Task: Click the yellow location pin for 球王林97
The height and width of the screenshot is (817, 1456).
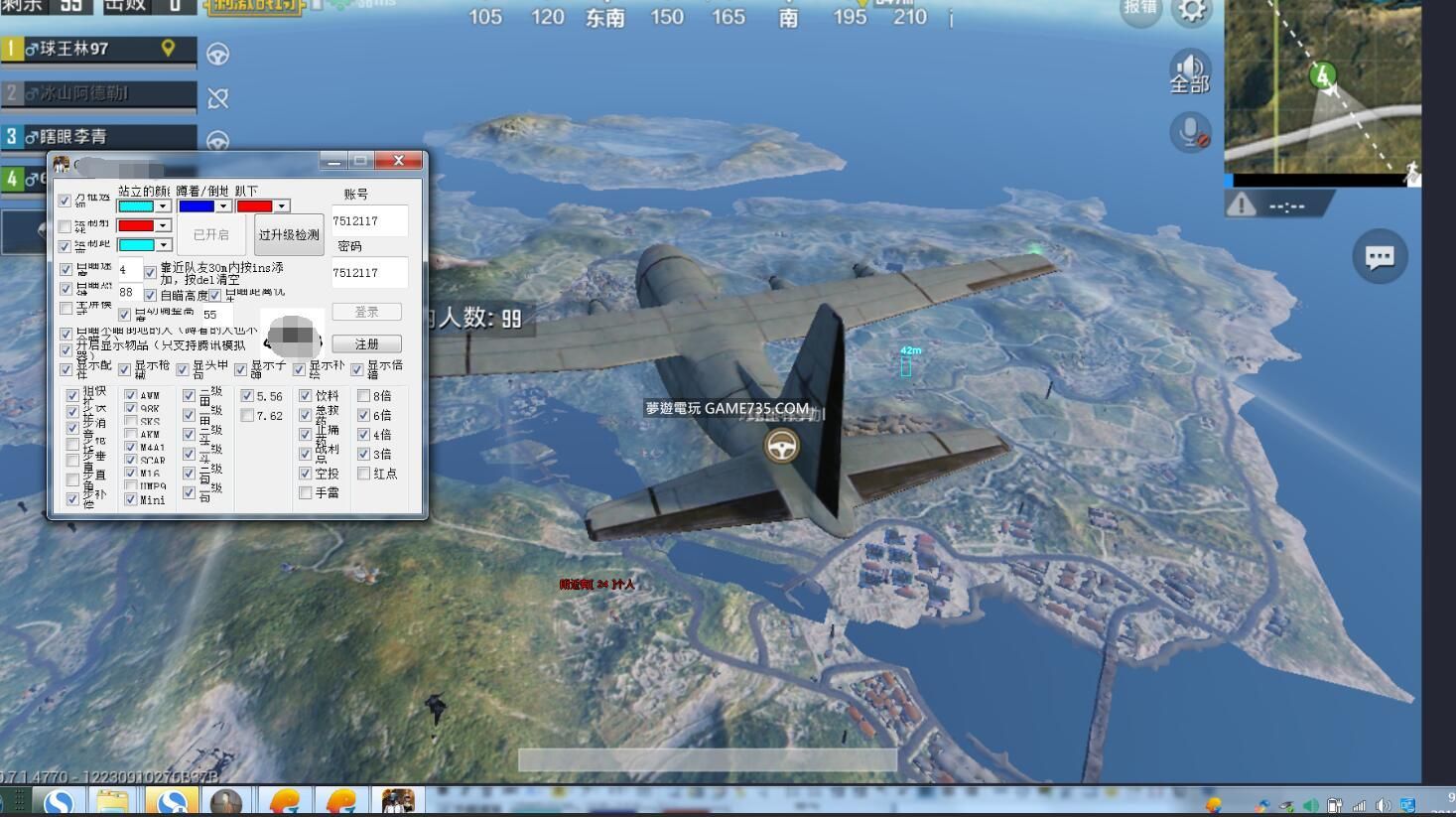Action: coord(169,48)
